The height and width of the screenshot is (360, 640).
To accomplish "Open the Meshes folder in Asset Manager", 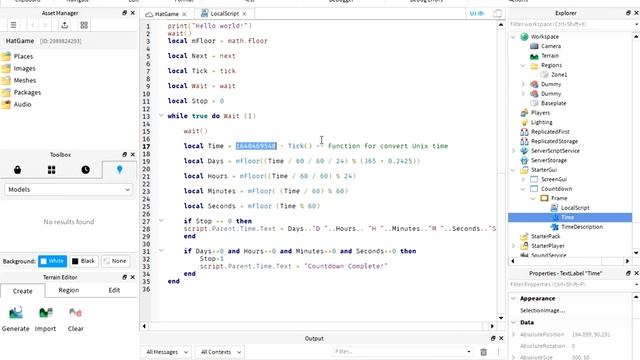I will coord(19,80).
